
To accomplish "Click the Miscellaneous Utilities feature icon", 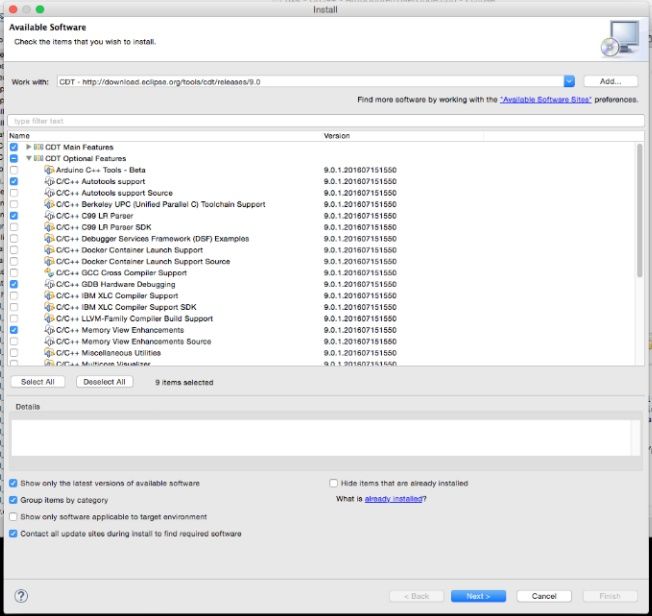I will (x=49, y=353).
